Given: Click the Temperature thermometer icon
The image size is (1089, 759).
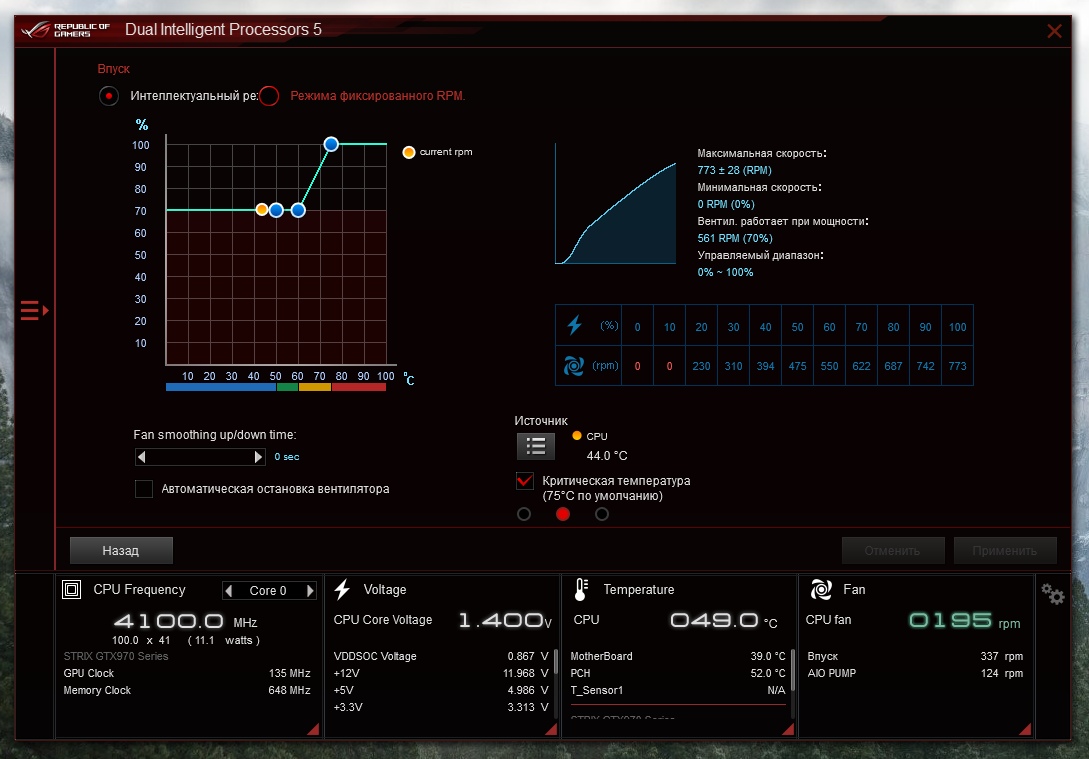Looking at the screenshot, I should 581,590.
